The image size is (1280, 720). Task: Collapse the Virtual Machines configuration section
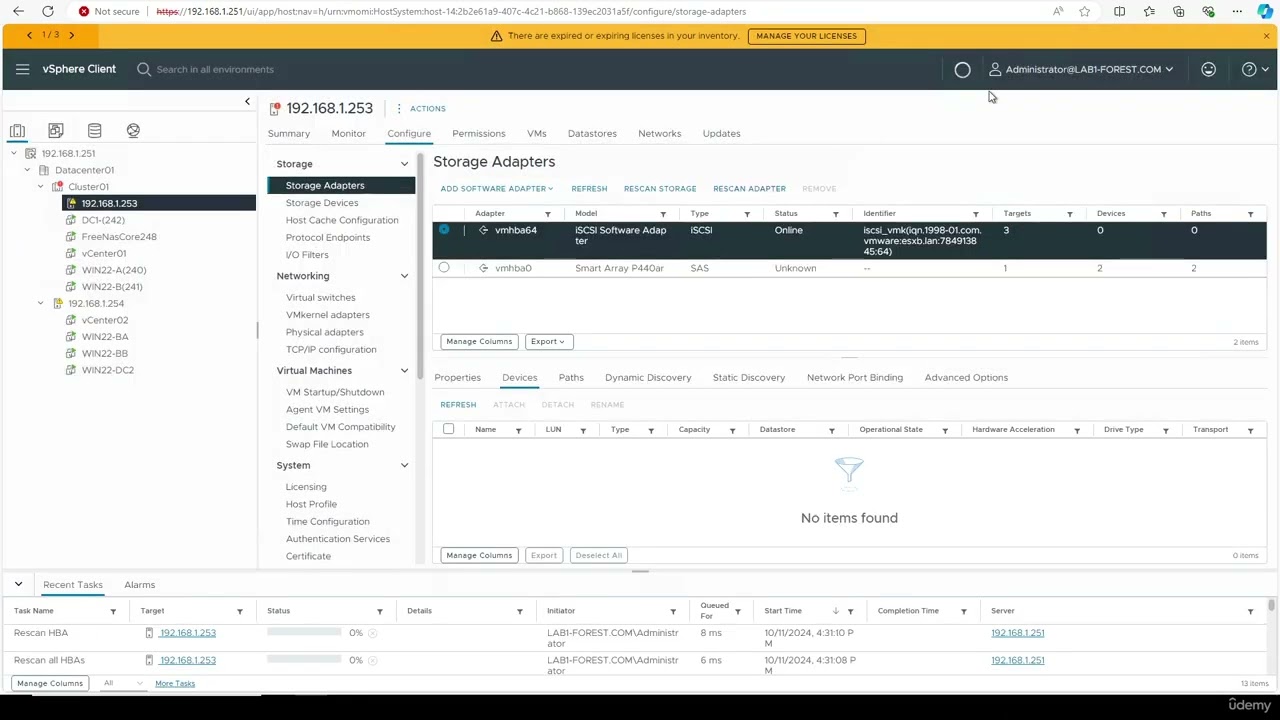point(404,371)
